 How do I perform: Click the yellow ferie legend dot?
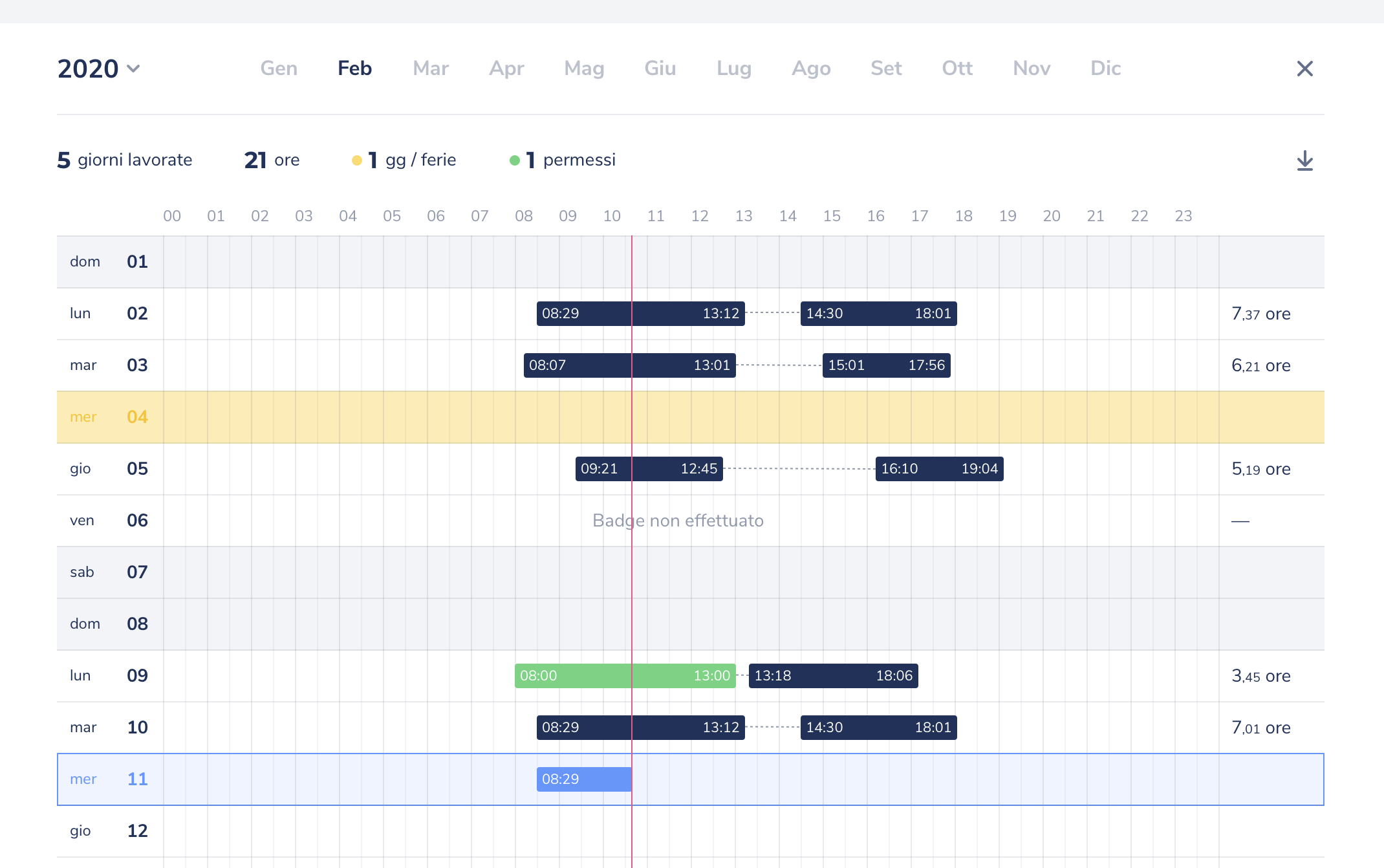tap(356, 160)
